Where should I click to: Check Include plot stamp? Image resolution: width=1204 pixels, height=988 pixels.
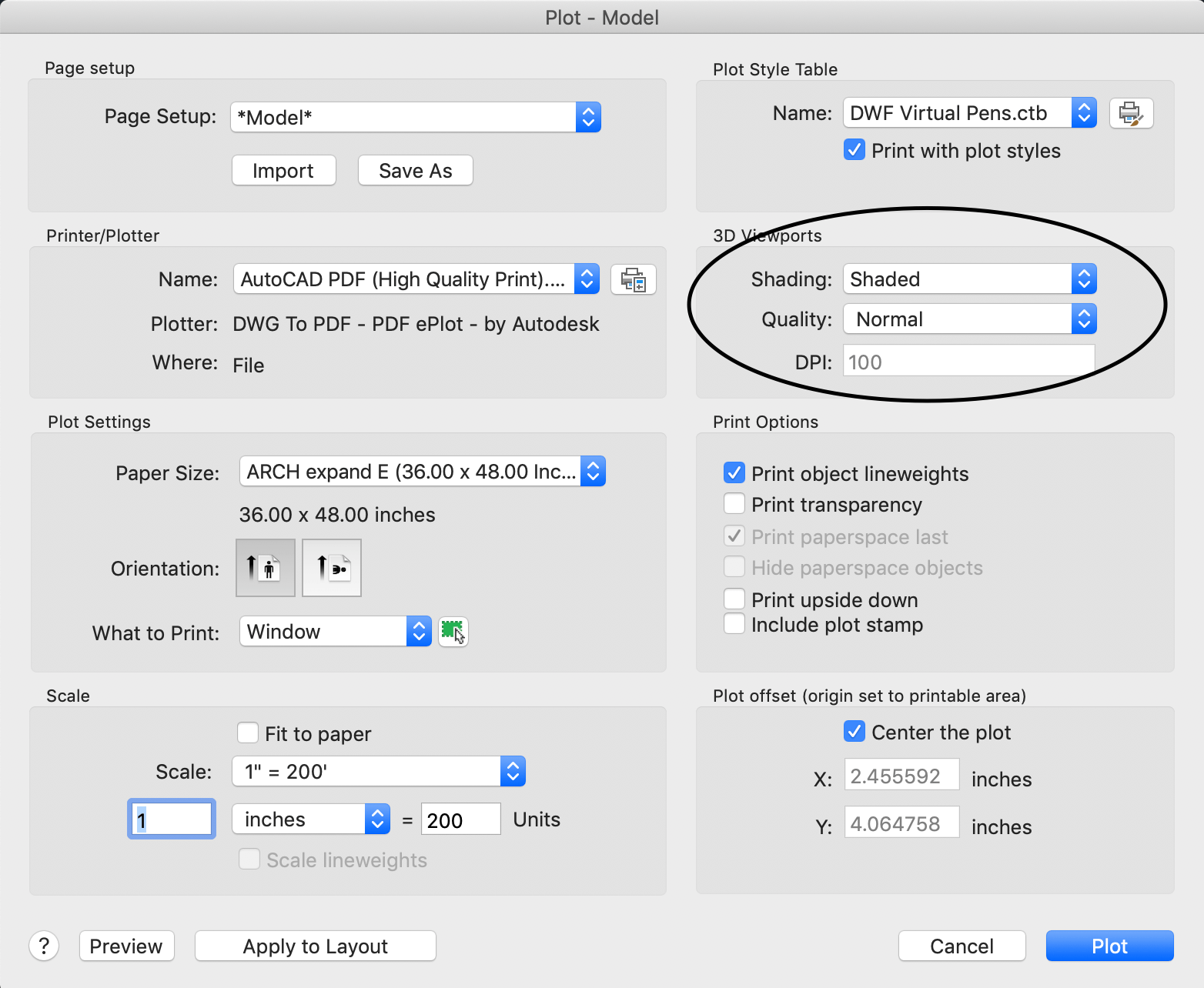pos(734,624)
